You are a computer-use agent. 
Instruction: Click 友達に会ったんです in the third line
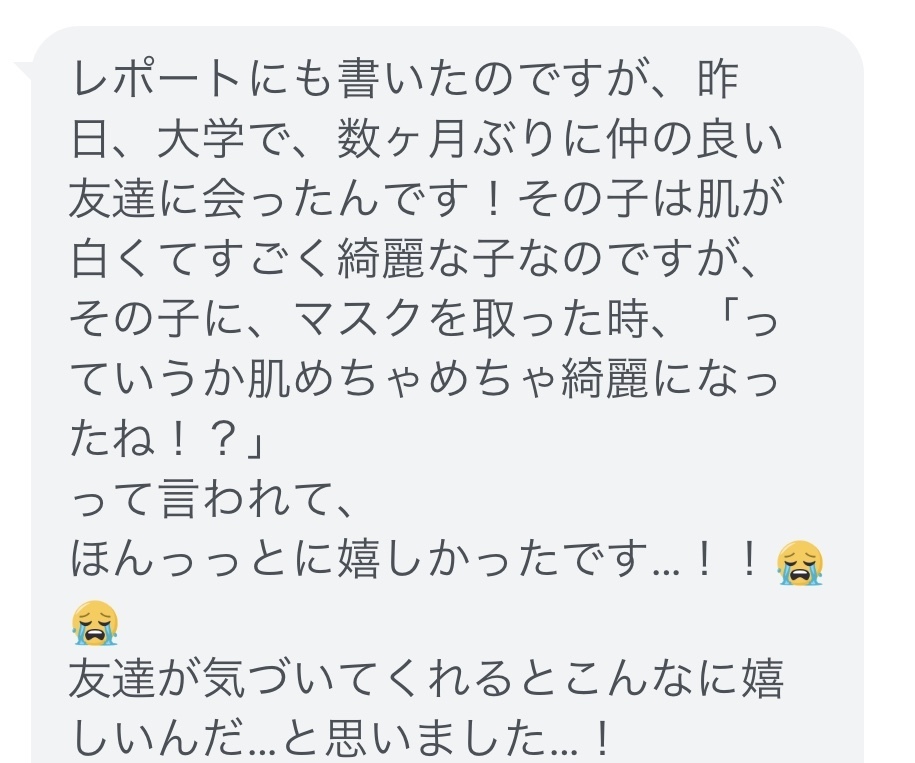pyautogui.click(x=270, y=199)
